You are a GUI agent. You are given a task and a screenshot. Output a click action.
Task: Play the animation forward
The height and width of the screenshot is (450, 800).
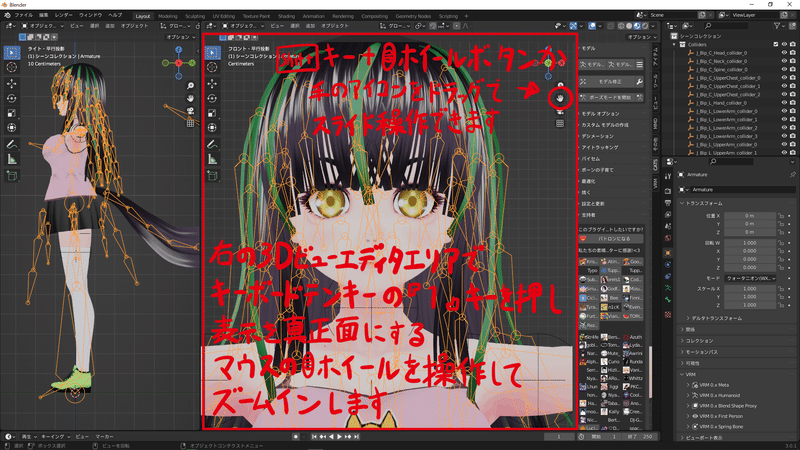coord(339,437)
